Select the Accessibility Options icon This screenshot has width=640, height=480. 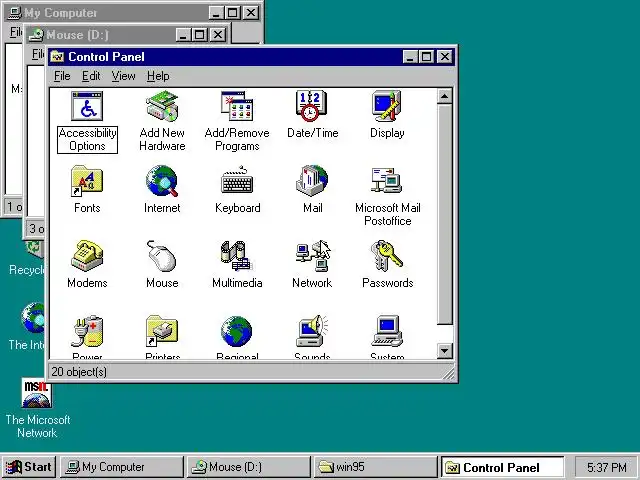(x=87, y=106)
